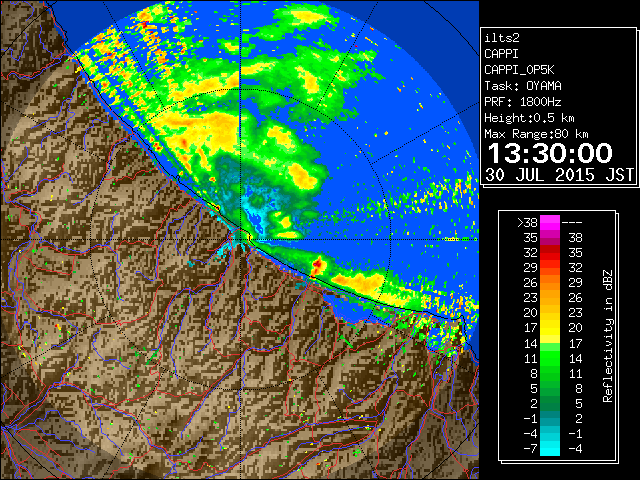Click the 'CAPPI_0P5K' text line
Screen dimensions: 640x480
519,70
